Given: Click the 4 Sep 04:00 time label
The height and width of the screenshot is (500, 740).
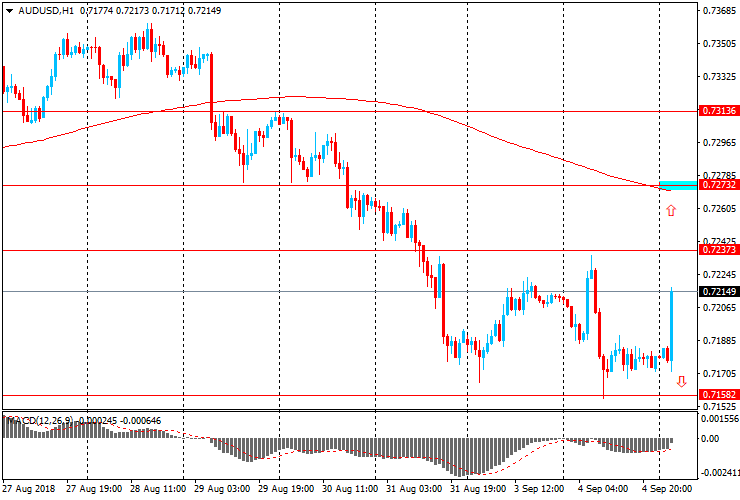Looking at the screenshot, I should click(603, 489).
